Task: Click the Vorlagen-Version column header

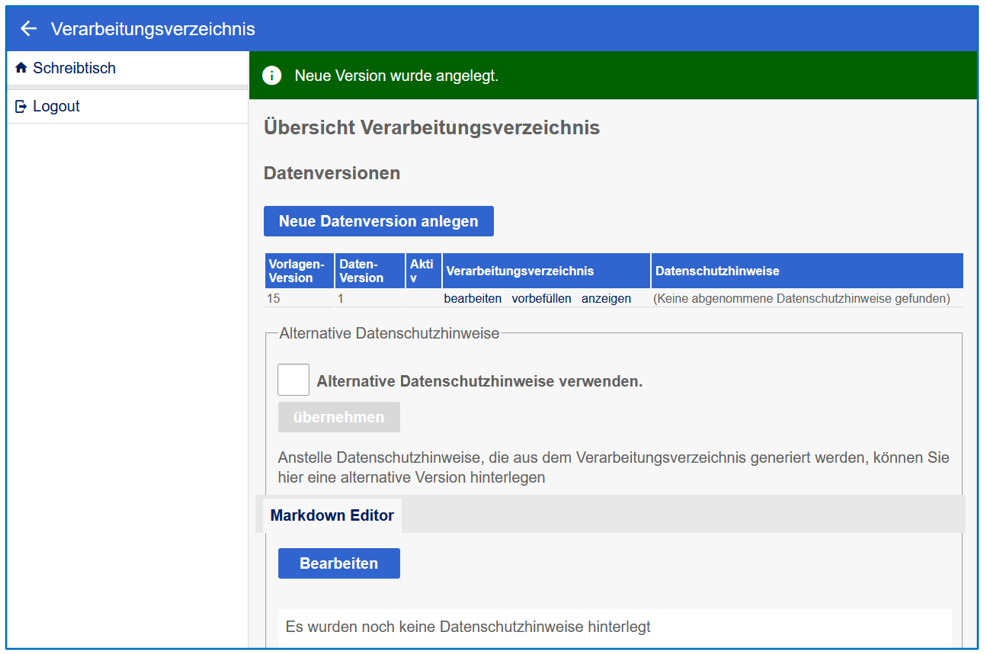Action: (x=298, y=271)
